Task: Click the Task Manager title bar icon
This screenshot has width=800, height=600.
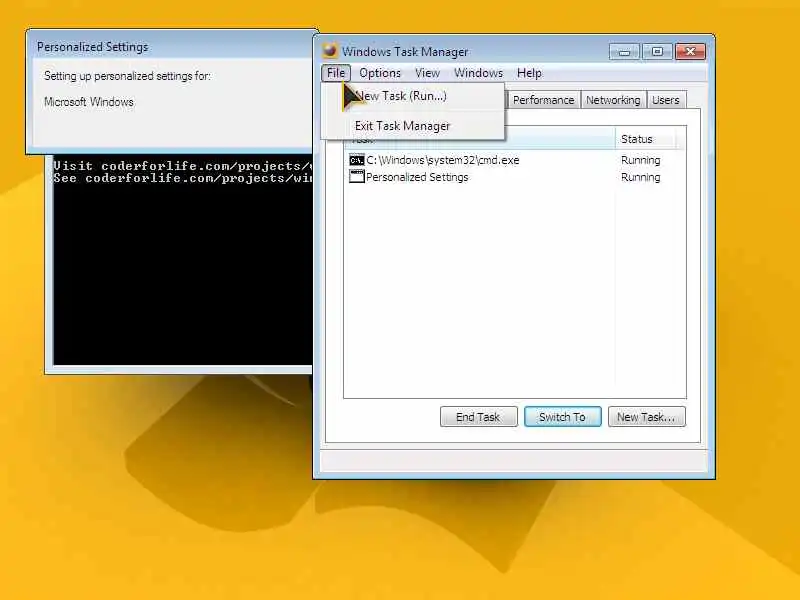Action: 330,51
